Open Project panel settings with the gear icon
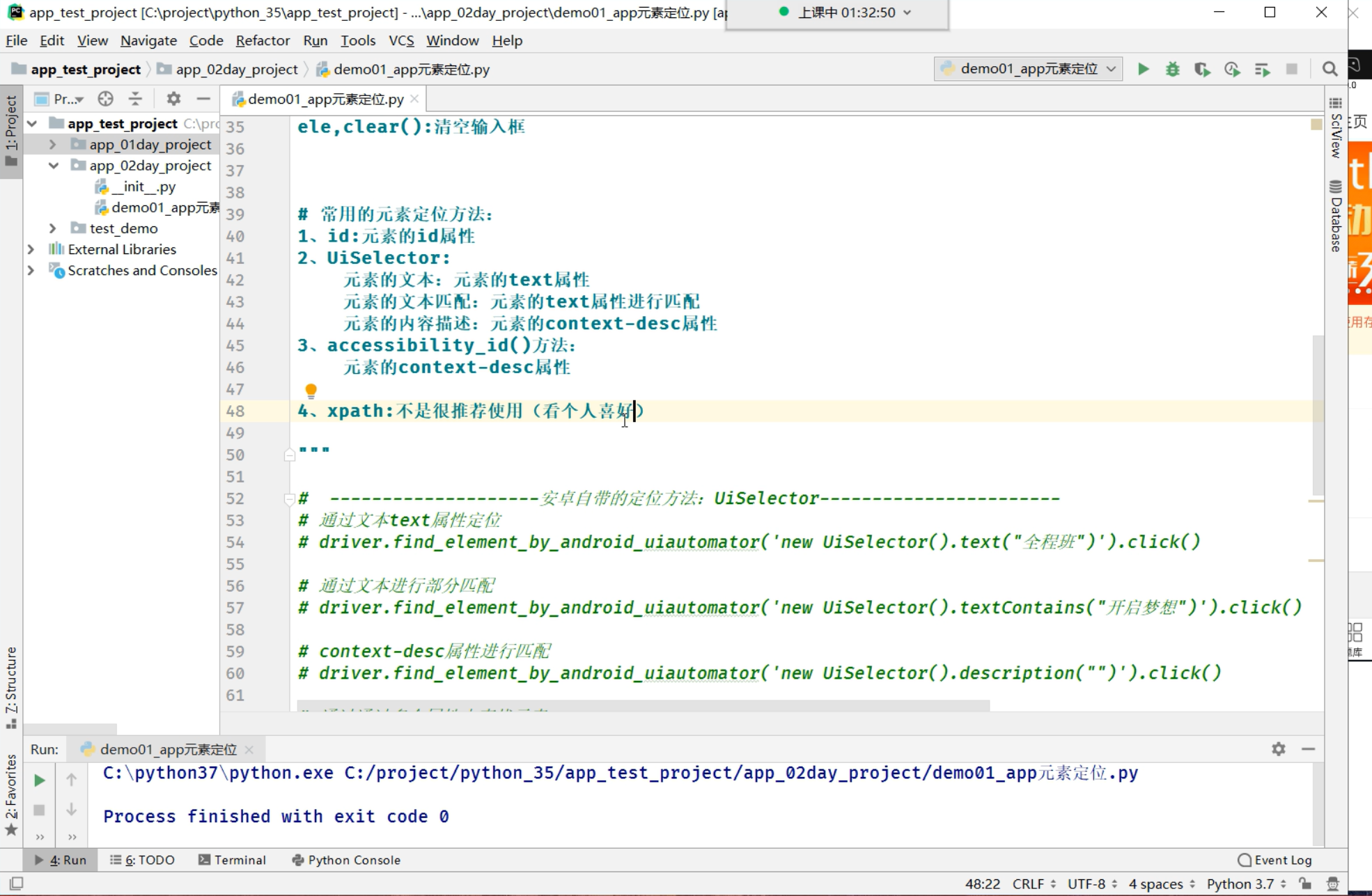Image resolution: width=1372 pixels, height=896 pixels. [173, 99]
